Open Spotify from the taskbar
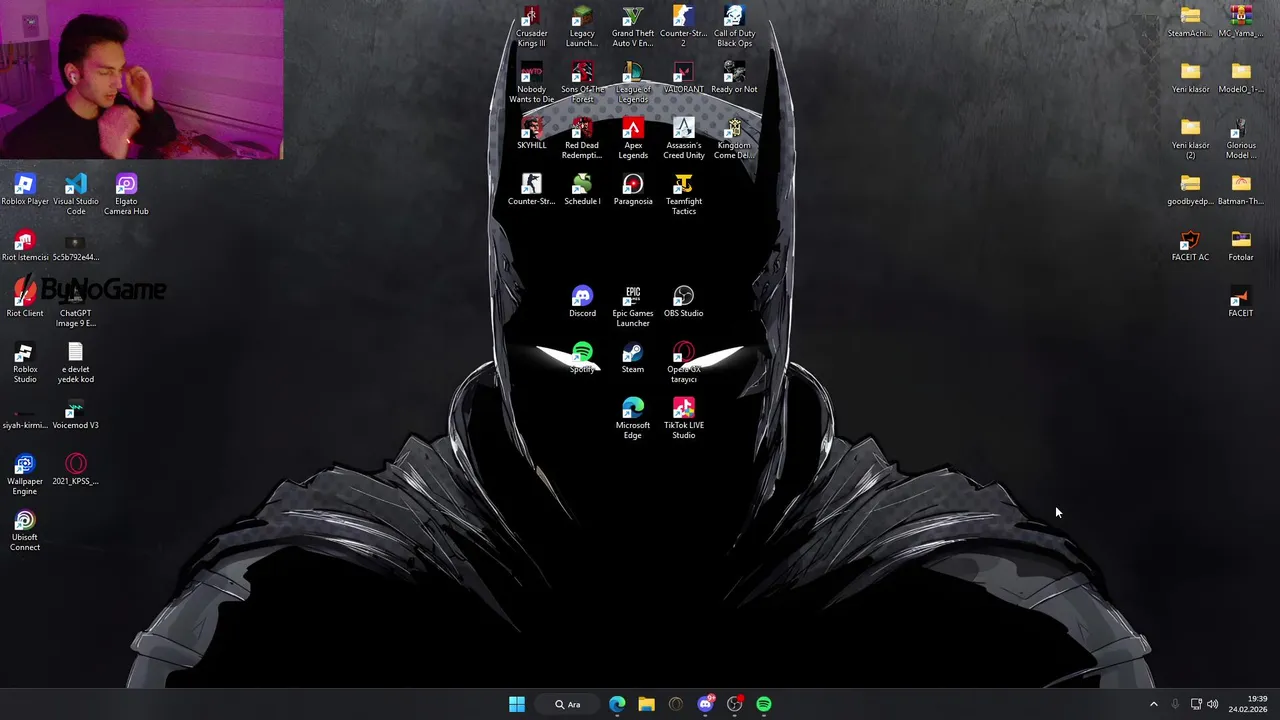The width and height of the screenshot is (1280, 720). [x=764, y=704]
